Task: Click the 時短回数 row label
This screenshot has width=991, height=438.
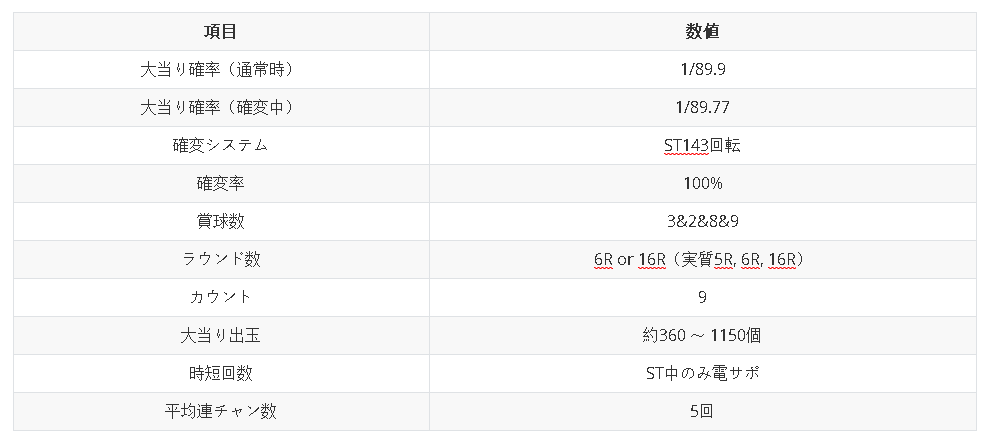Action: click(220, 374)
